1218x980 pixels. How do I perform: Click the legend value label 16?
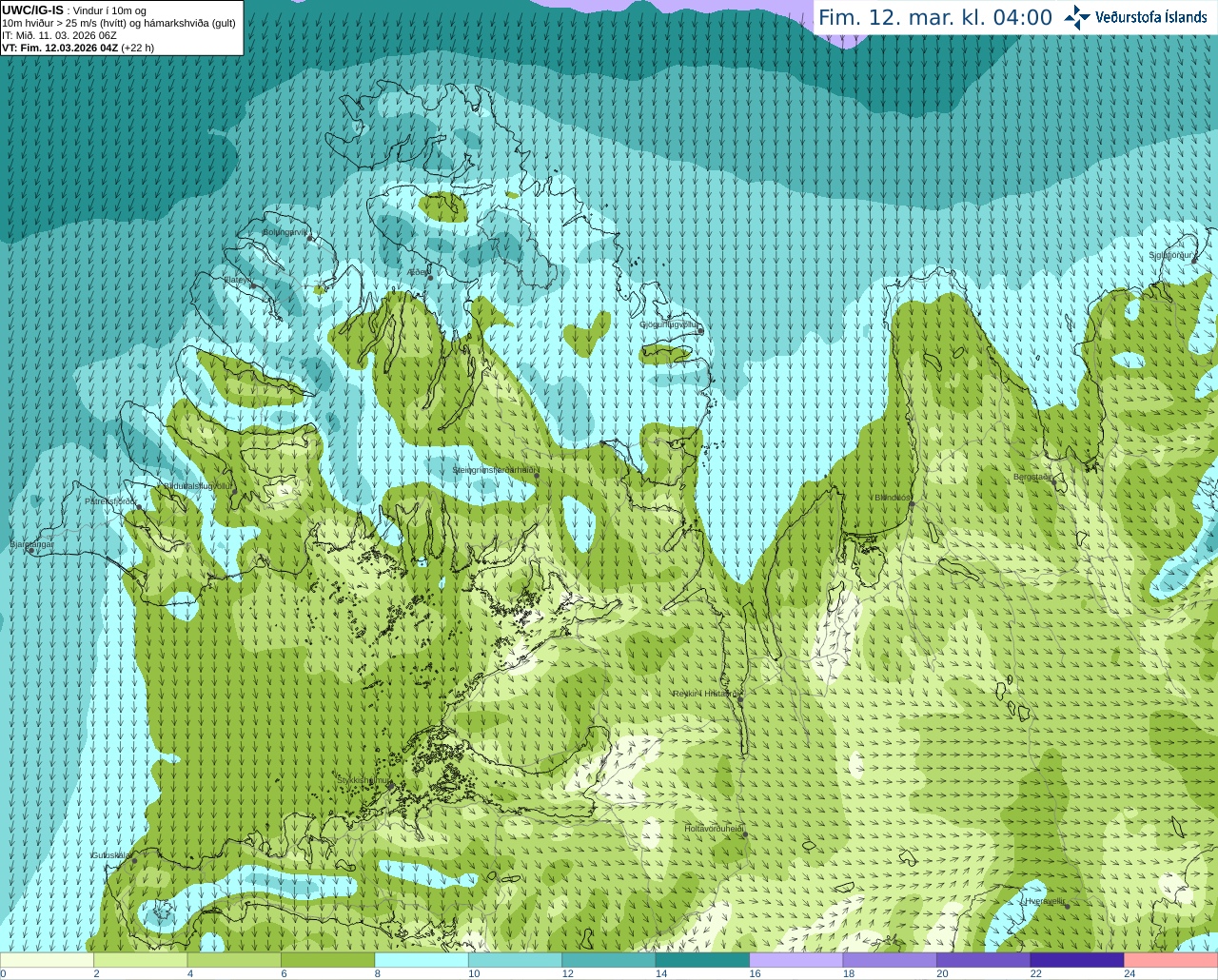(x=755, y=973)
